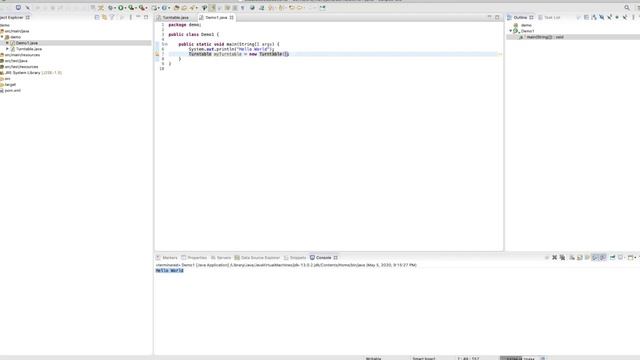This screenshot has height=360, width=640.
Task: Maximize the editor area
Action: click(497, 17)
